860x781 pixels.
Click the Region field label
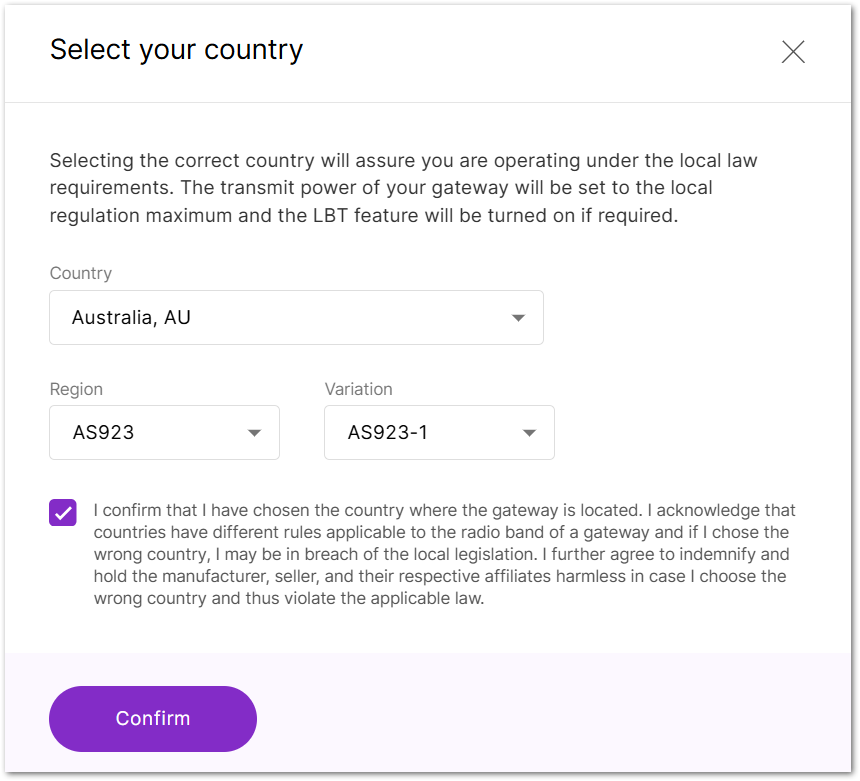click(x=76, y=389)
